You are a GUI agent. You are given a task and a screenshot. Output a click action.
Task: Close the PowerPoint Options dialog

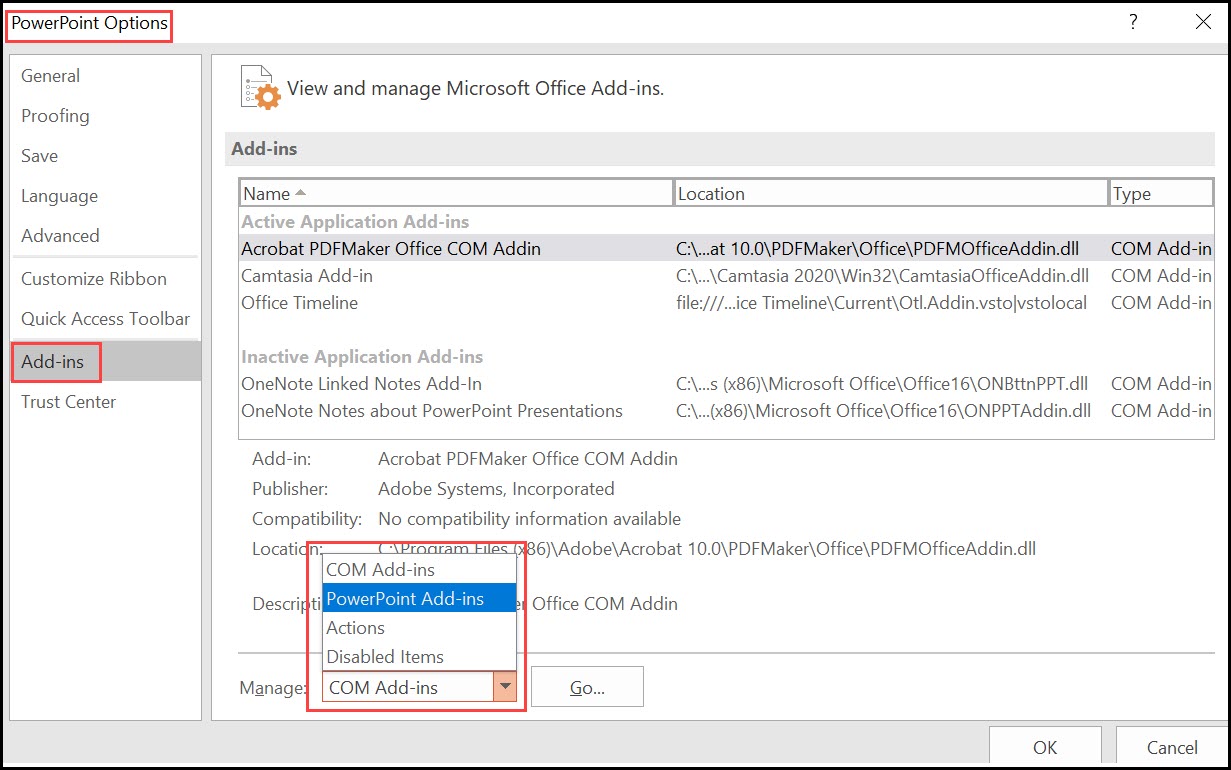coord(1203,22)
